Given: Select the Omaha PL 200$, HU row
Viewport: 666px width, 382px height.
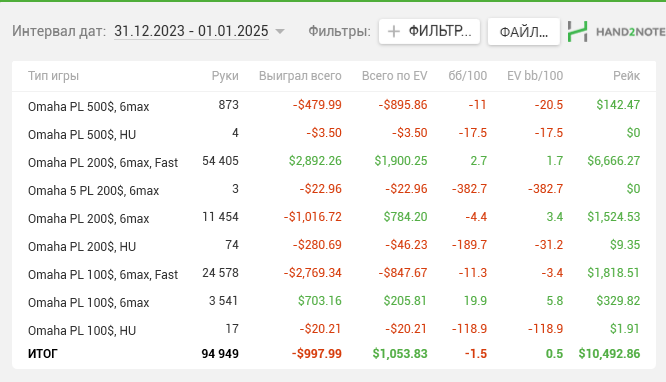Looking at the screenshot, I should 334,246.
